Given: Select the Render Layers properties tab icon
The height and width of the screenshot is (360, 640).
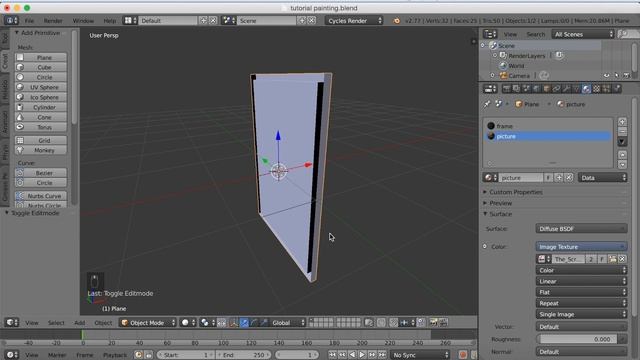Looking at the screenshot, I should click(x=516, y=89).
